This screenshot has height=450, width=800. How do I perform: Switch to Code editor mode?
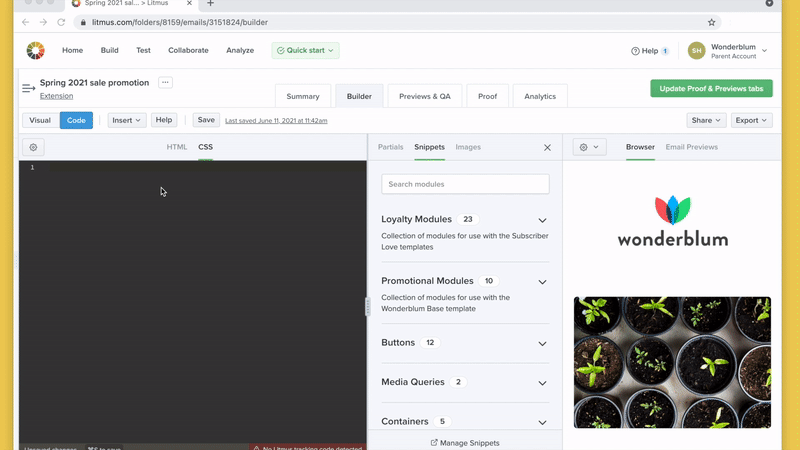[76, 120]
